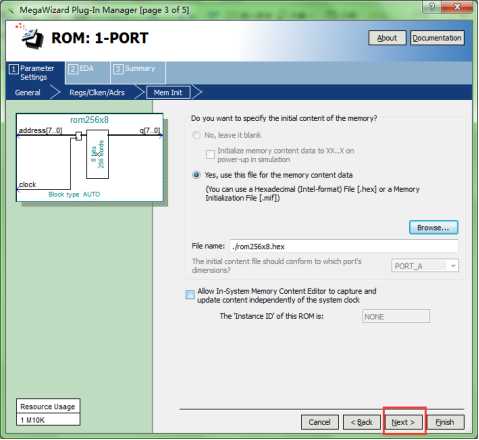Toggle initialize memory to XX..X checkbox
Screen dimensions: 479x440
click(210, 155)
